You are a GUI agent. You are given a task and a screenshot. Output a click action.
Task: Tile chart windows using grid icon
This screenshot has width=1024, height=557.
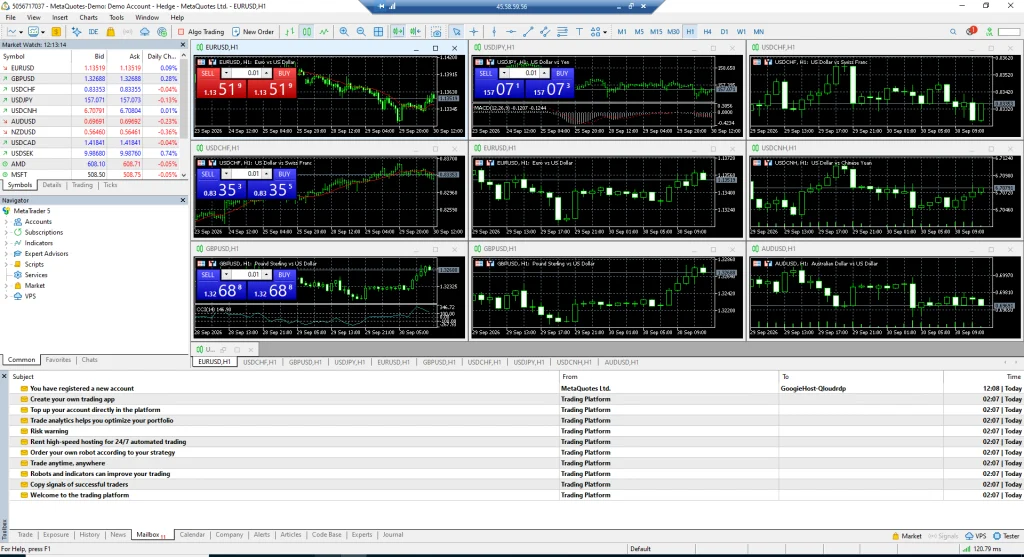click(x=378, y=31)
